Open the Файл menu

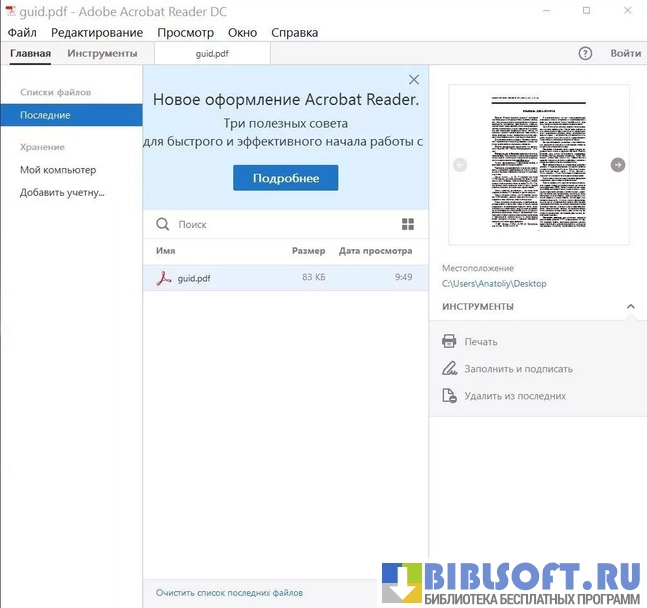pos(22,32)
